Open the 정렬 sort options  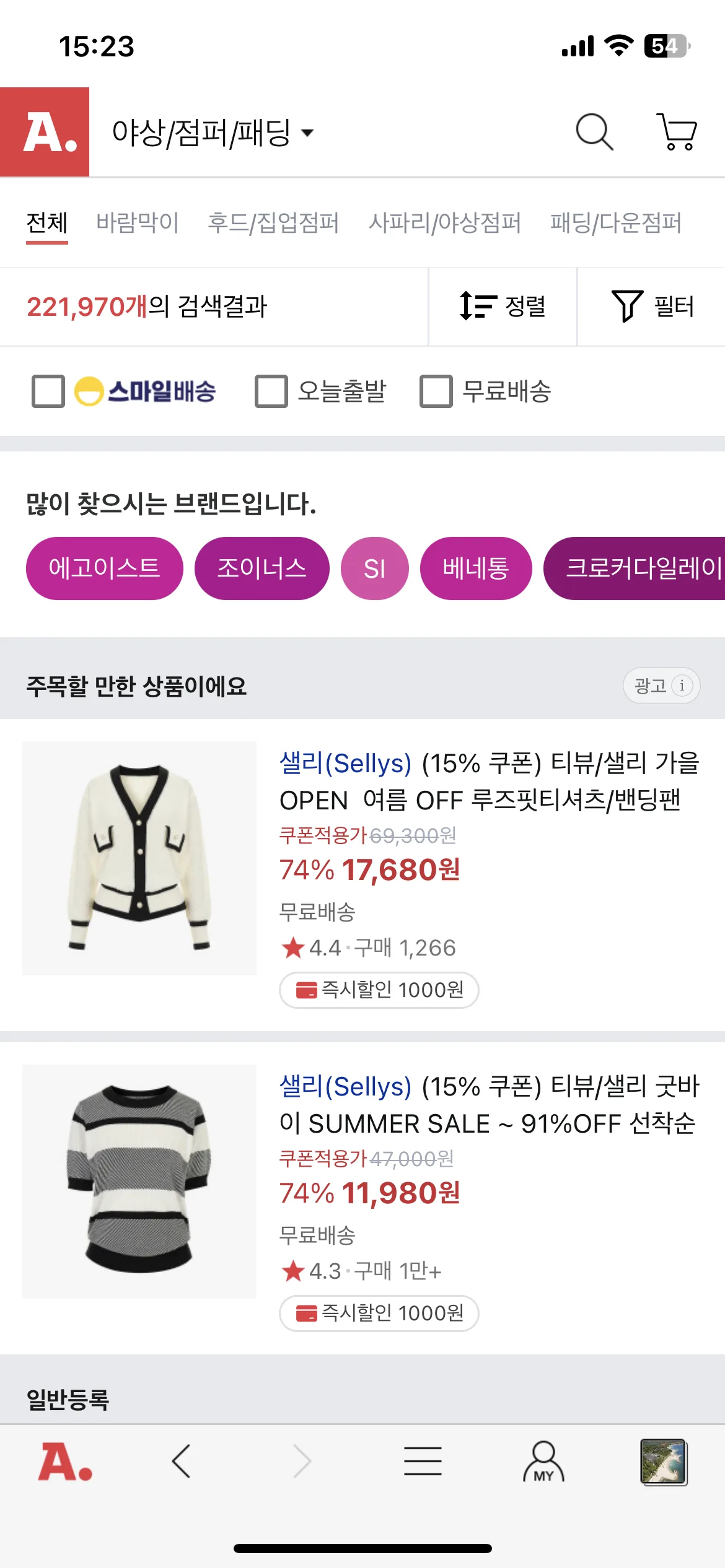pos(503,307)
